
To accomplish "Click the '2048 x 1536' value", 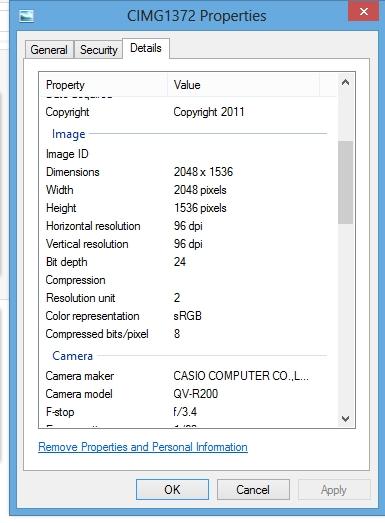I will 203,172.
